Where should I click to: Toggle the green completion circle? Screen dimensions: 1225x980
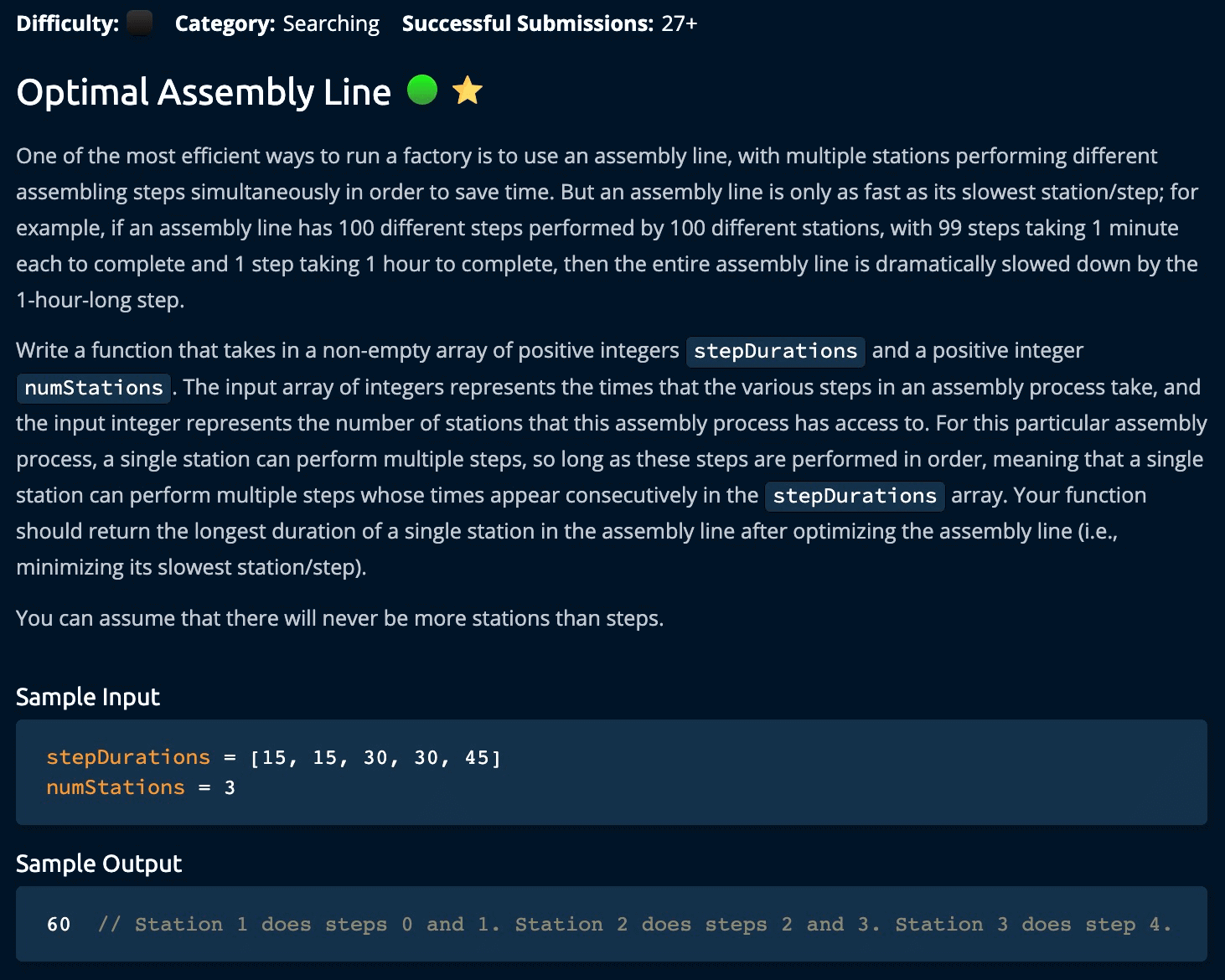tap(422, 90)
